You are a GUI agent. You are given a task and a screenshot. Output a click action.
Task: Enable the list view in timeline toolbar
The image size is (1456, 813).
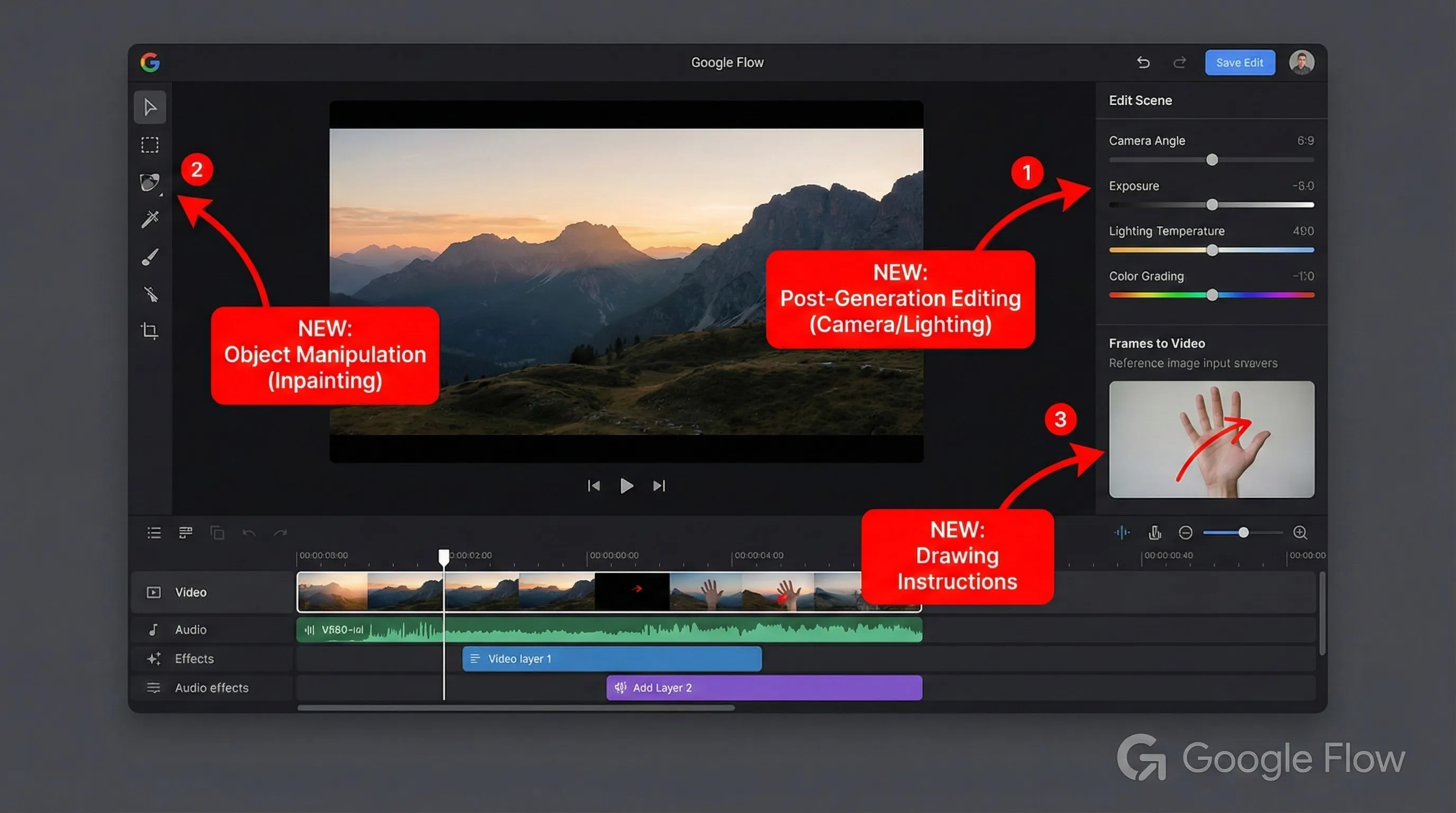click(153, 532)
